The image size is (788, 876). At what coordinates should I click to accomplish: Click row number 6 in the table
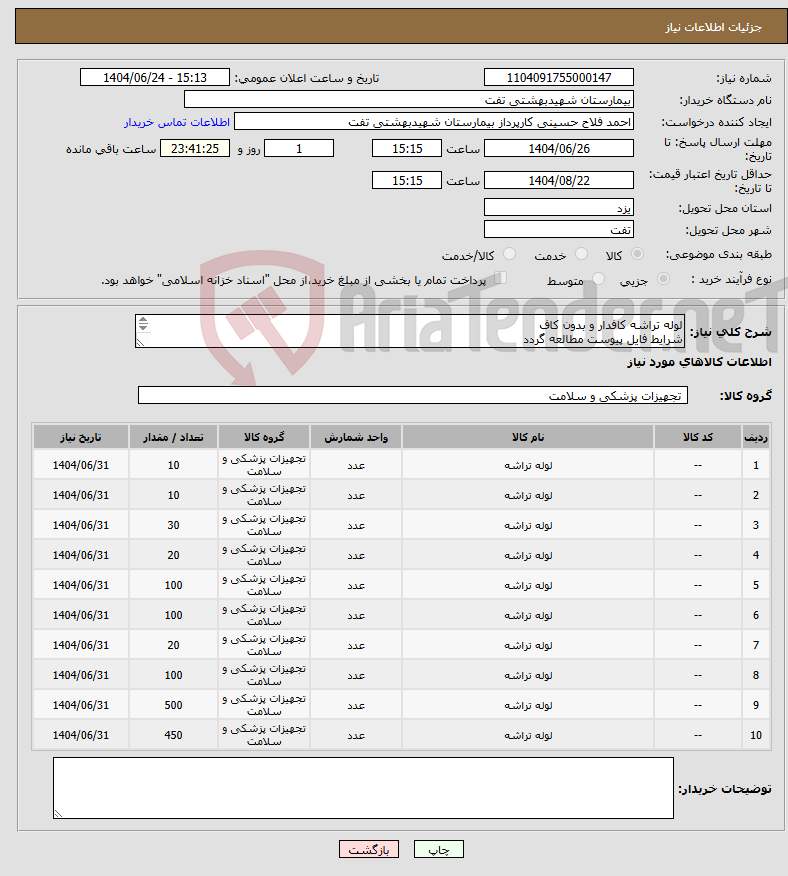[x=756, y=615]
